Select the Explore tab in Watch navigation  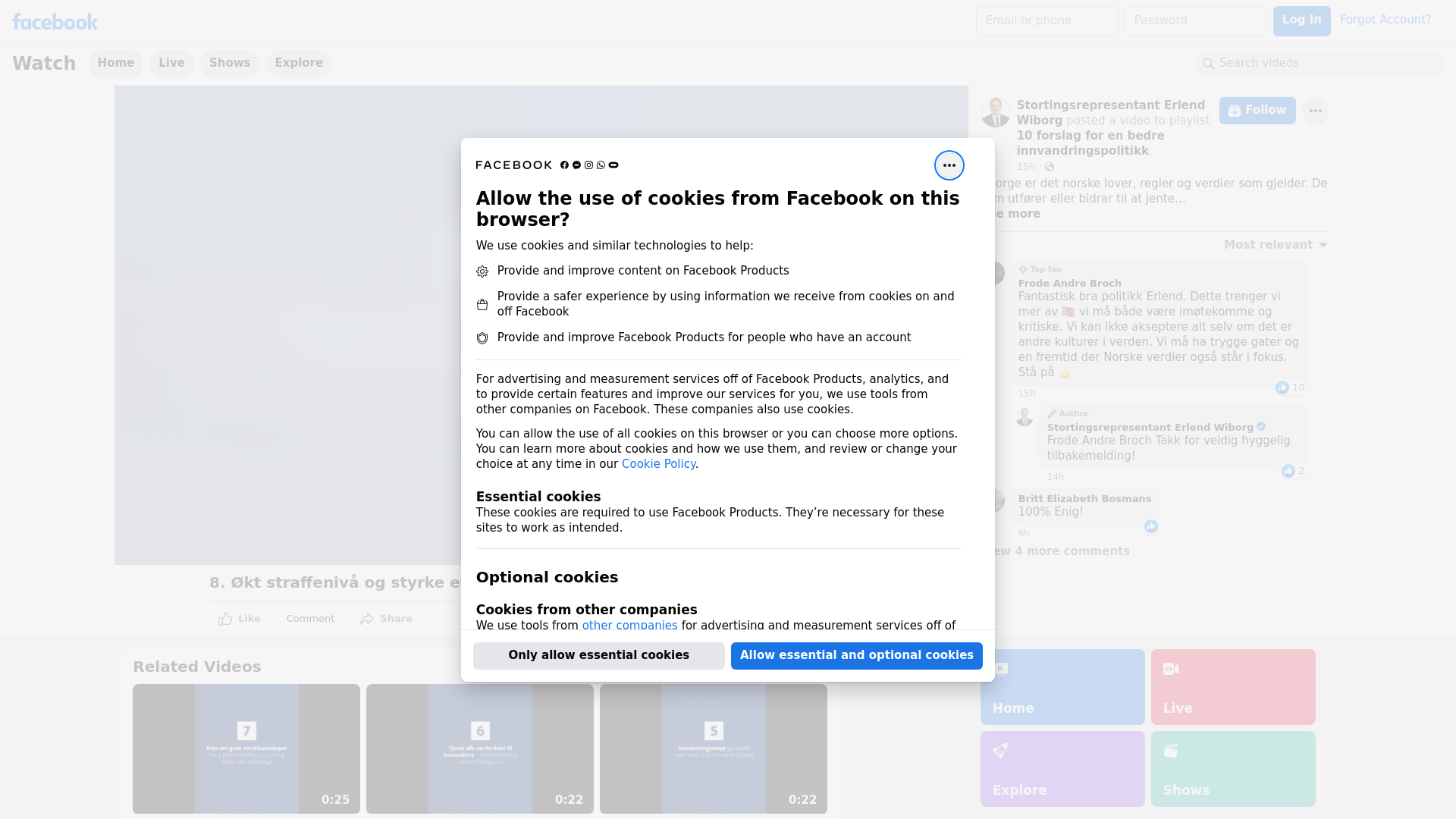tap(299, 64)
